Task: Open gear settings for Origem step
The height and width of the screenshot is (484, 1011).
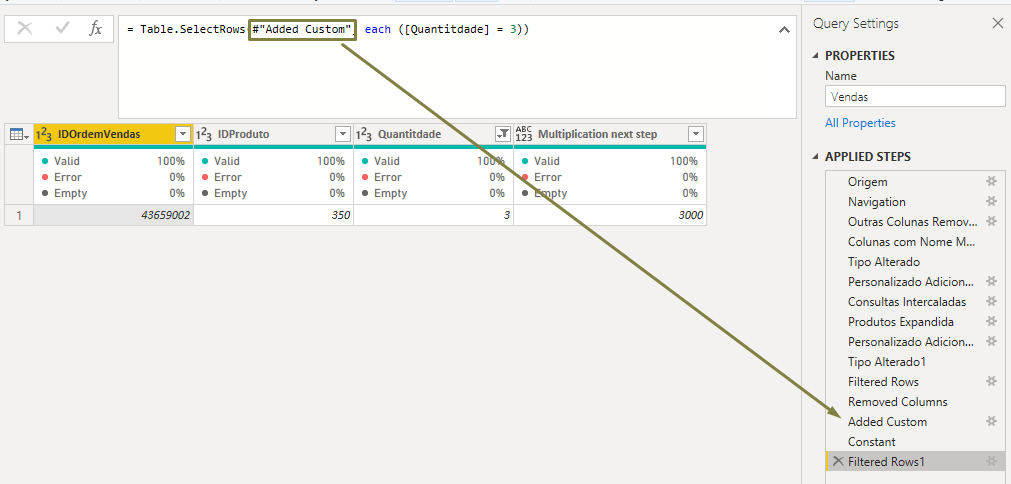Action: pos(991,182)
